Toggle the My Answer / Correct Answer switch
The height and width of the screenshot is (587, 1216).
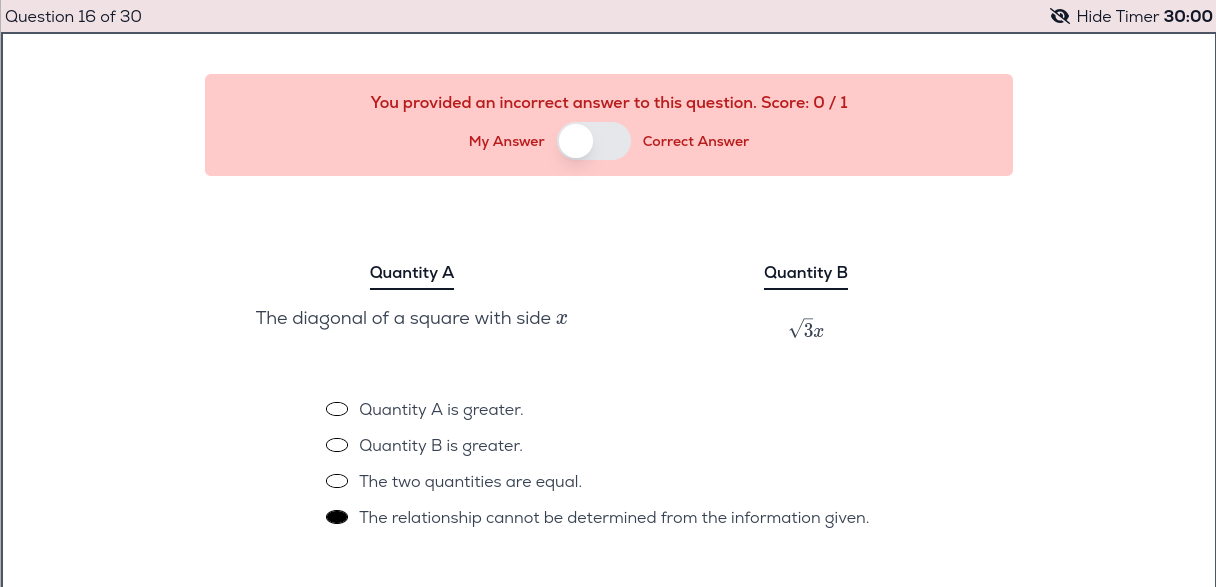(x=594, y=141)
